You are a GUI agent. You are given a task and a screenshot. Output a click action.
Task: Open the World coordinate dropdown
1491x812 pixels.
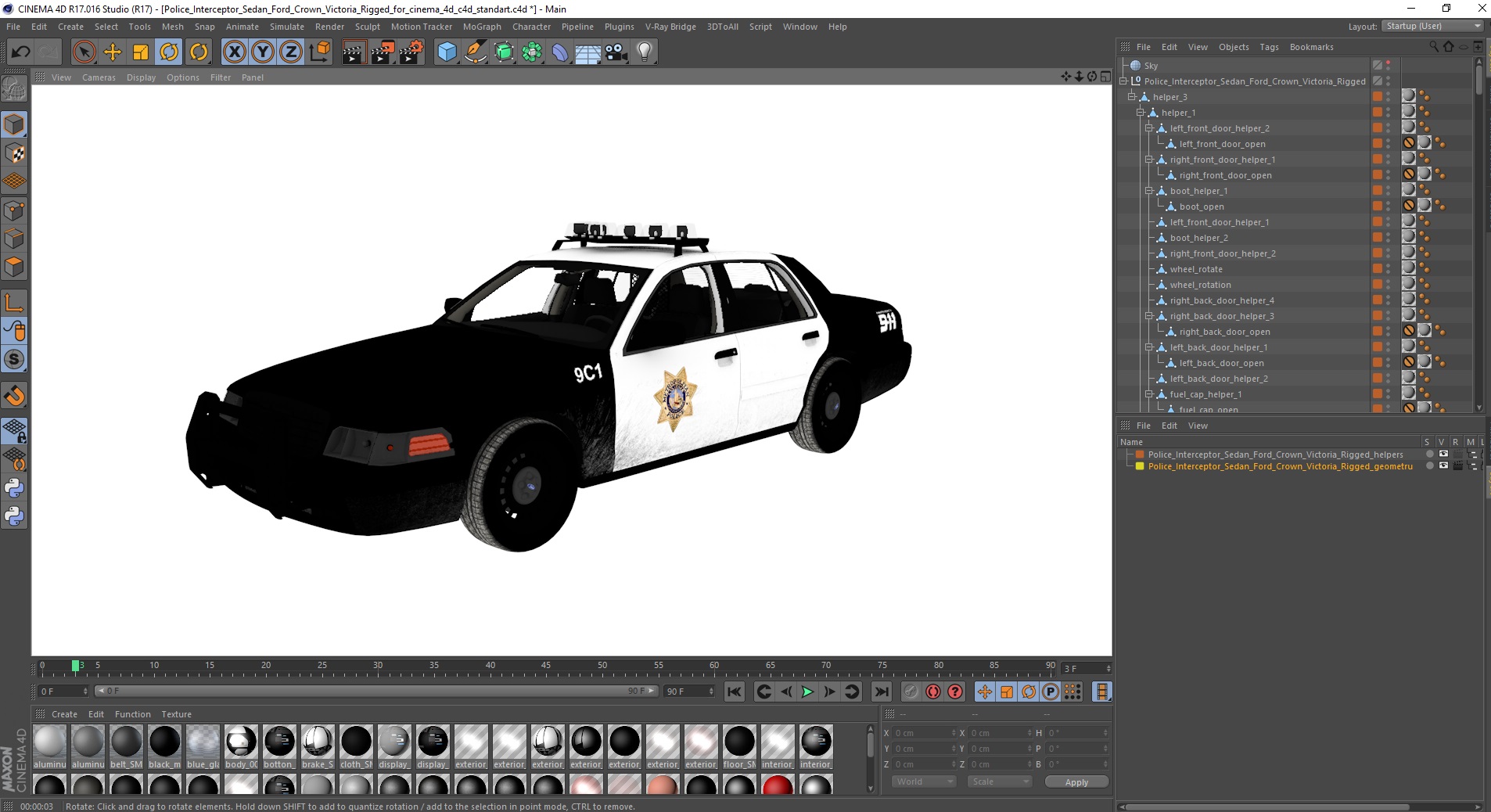pyautogui.click(x=924, y=781)
